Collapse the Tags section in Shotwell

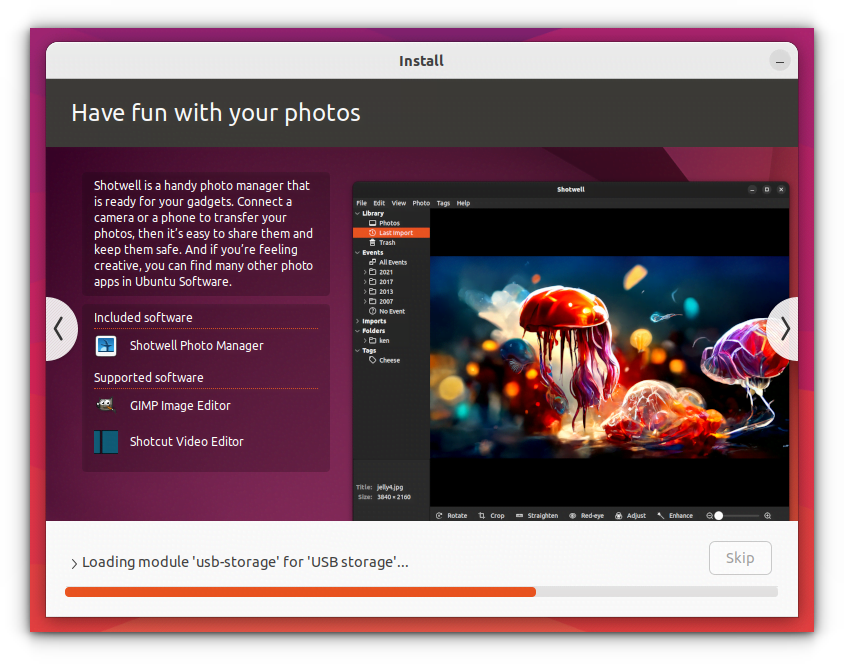pos(357,350)
